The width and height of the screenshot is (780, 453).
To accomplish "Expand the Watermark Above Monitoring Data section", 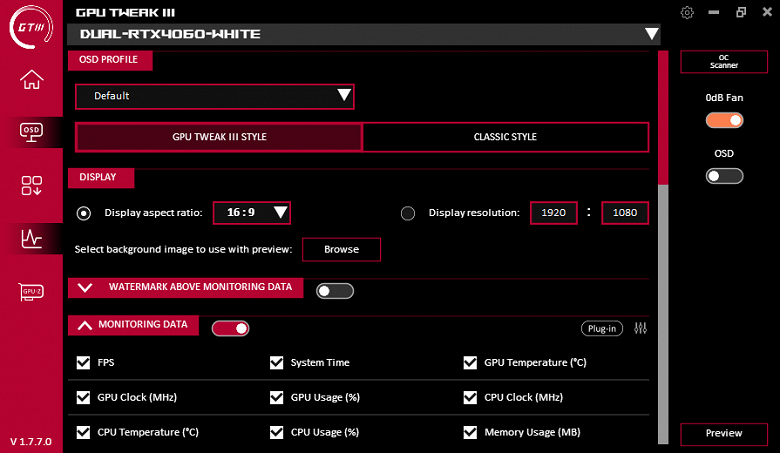I will pos(85,287).
